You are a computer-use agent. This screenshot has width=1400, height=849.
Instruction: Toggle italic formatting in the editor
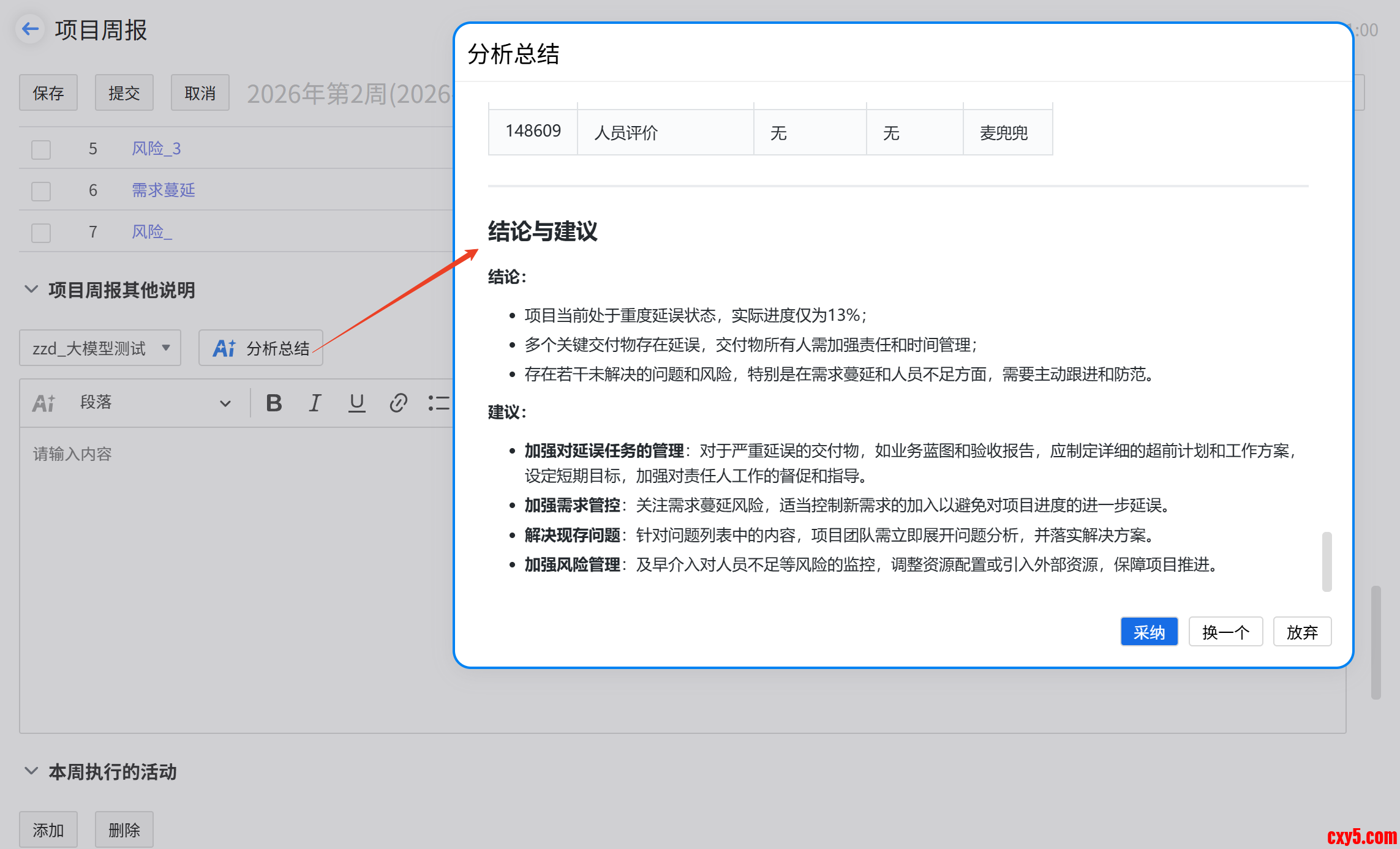[315, 403]
